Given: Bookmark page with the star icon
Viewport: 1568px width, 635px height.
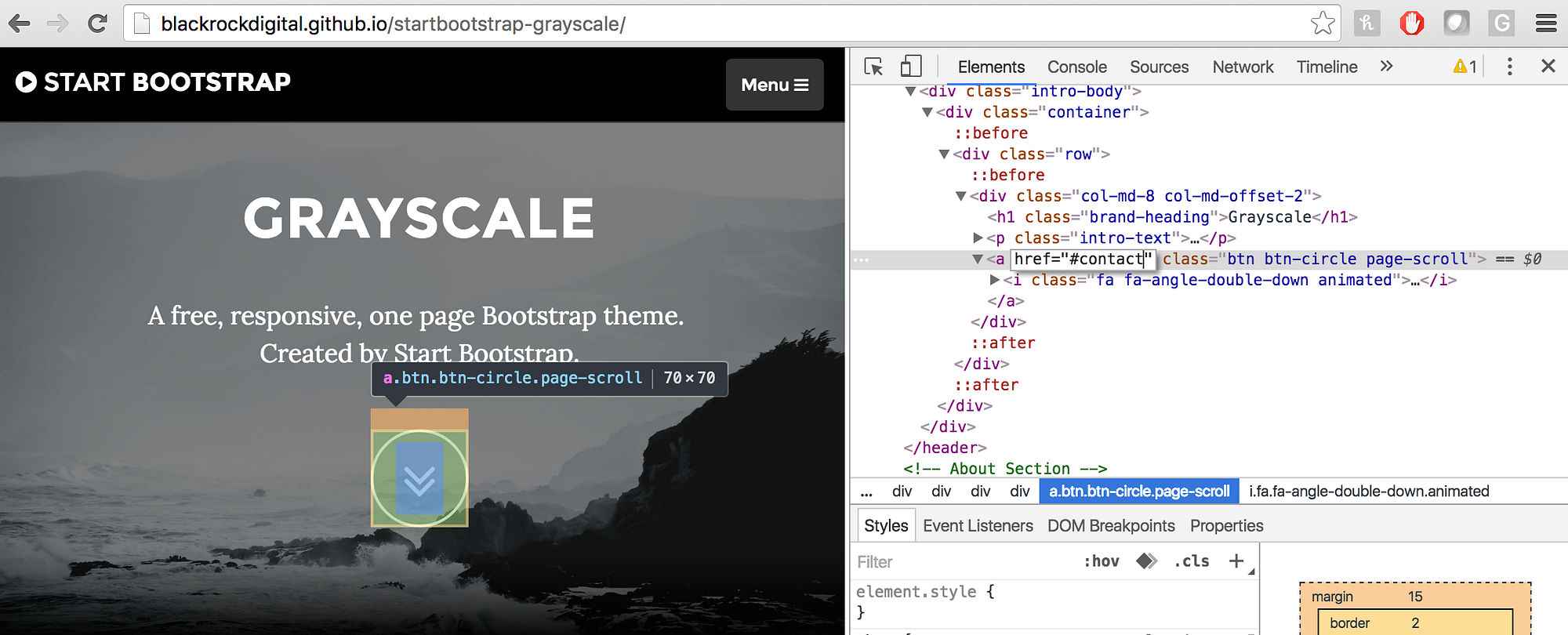Looking at the screenshot, I should click(1322, 24).
